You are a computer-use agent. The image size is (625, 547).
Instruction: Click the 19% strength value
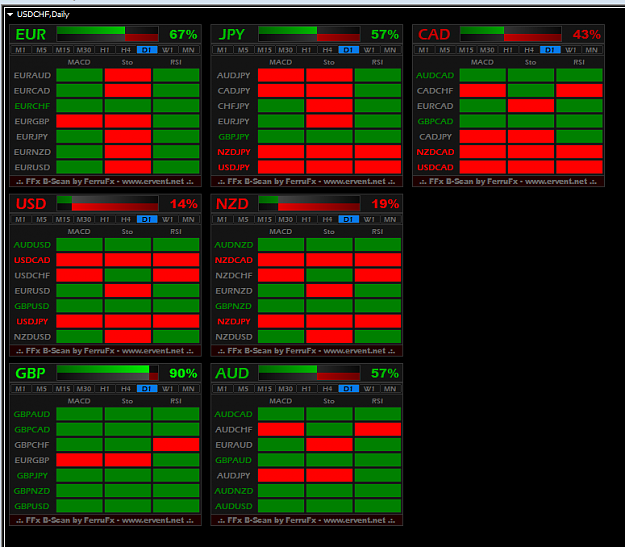[385, 204]
